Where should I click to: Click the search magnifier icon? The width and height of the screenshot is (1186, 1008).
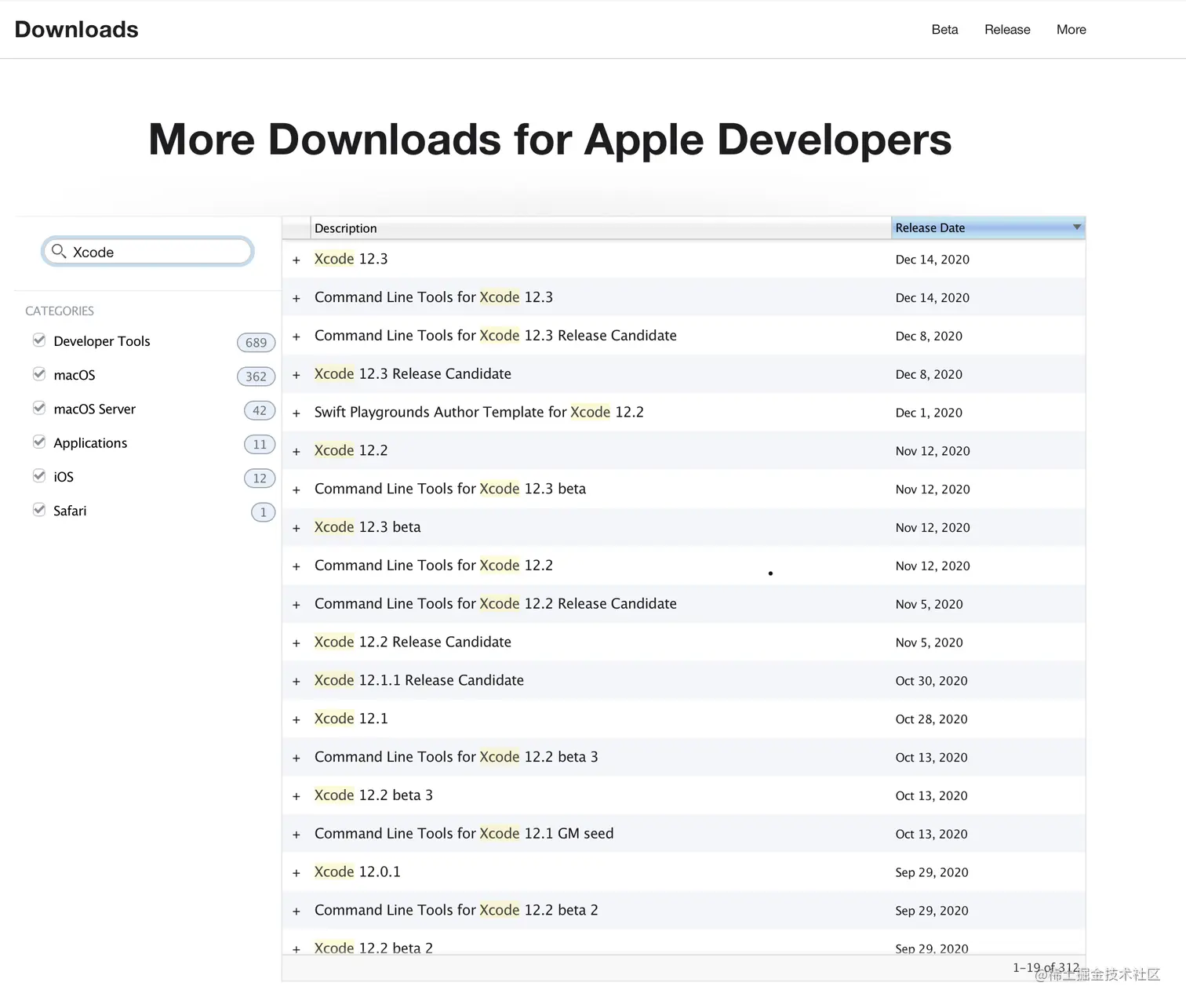pyautogui.click(x=59, y=251)
